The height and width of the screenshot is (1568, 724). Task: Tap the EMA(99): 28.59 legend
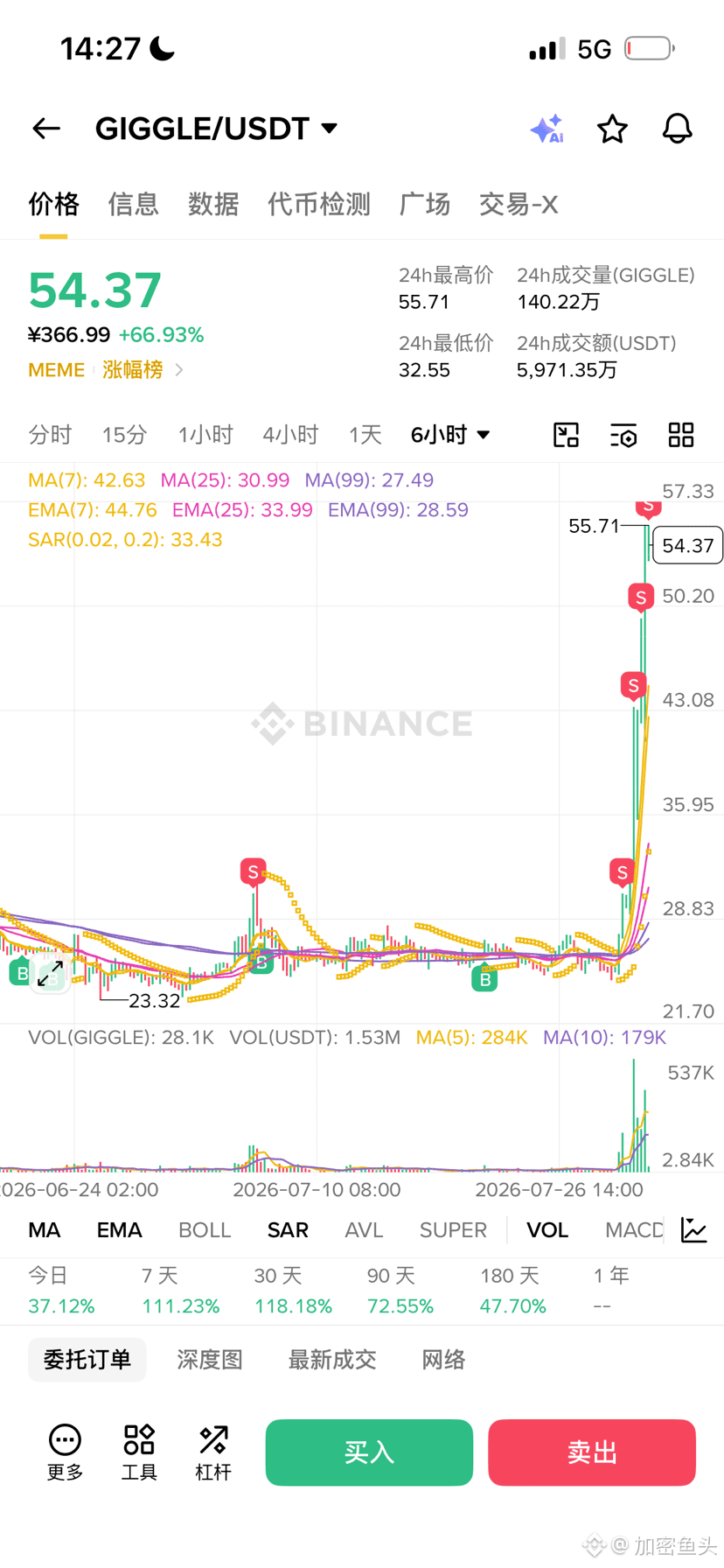click(398, 510)
